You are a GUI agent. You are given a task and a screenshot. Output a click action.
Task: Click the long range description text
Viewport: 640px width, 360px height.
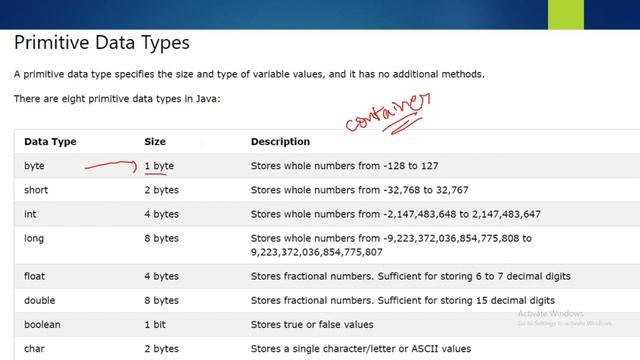click(x=391, y=245)
